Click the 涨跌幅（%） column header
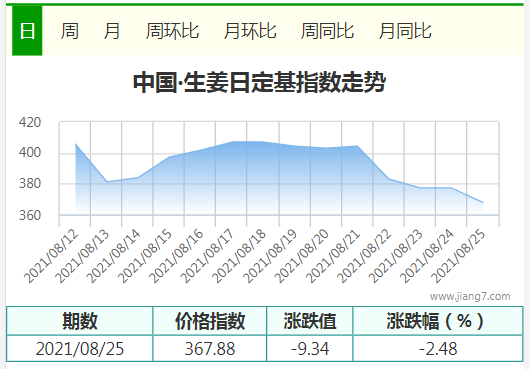The height and width of the screenshot is (369, 530). (438, 321)
